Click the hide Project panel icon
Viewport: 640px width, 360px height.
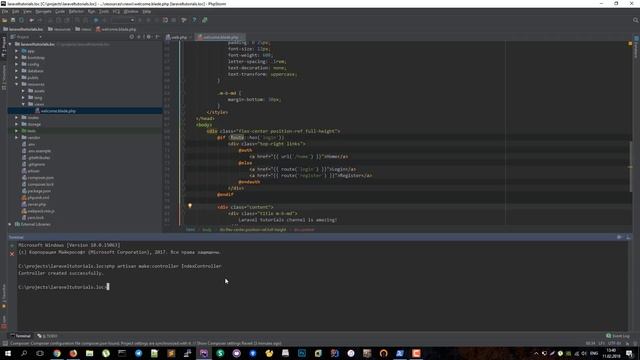(x=157, y=37)
